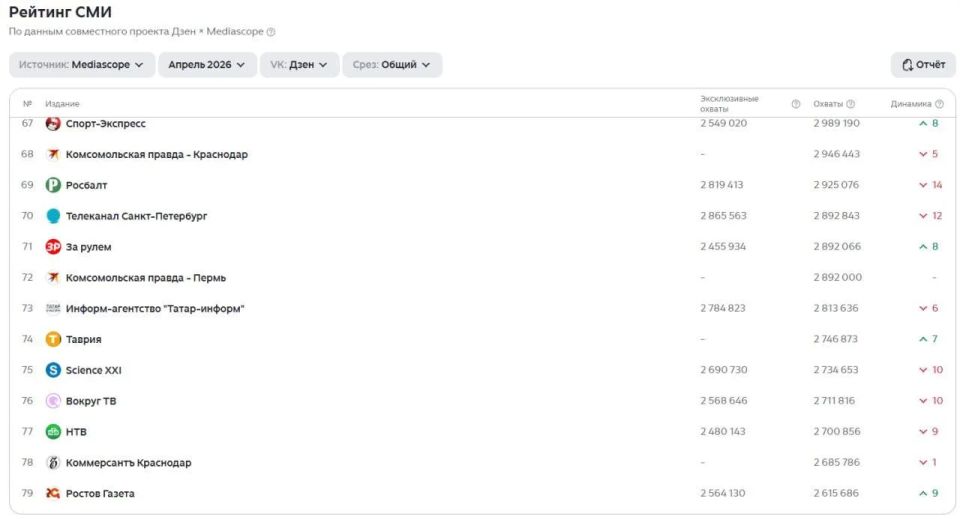The height and width of the screenshot is (519, 960).
Task: Click the help icon next to Mediascope subtitle
Action: click(x=271, y=32)
